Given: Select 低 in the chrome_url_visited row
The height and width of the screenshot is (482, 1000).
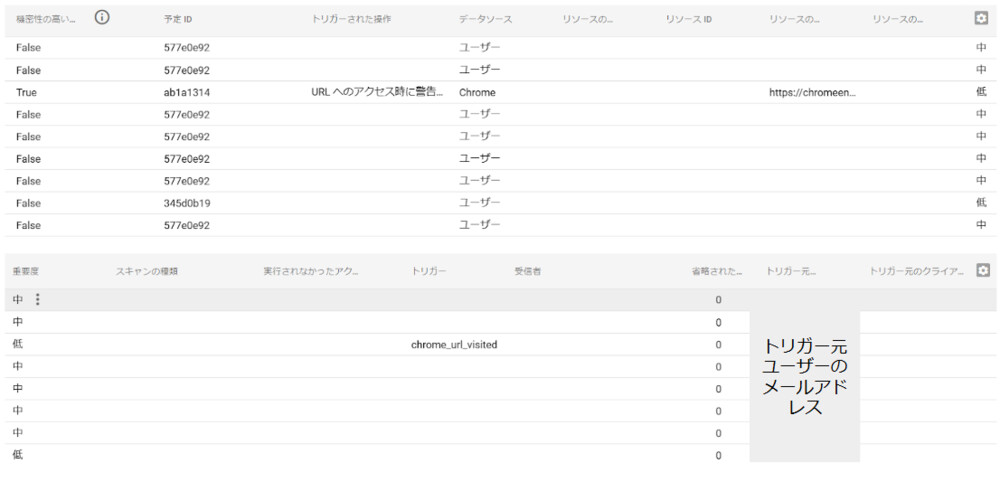Looking at the screenshot, I should [18, 344].
